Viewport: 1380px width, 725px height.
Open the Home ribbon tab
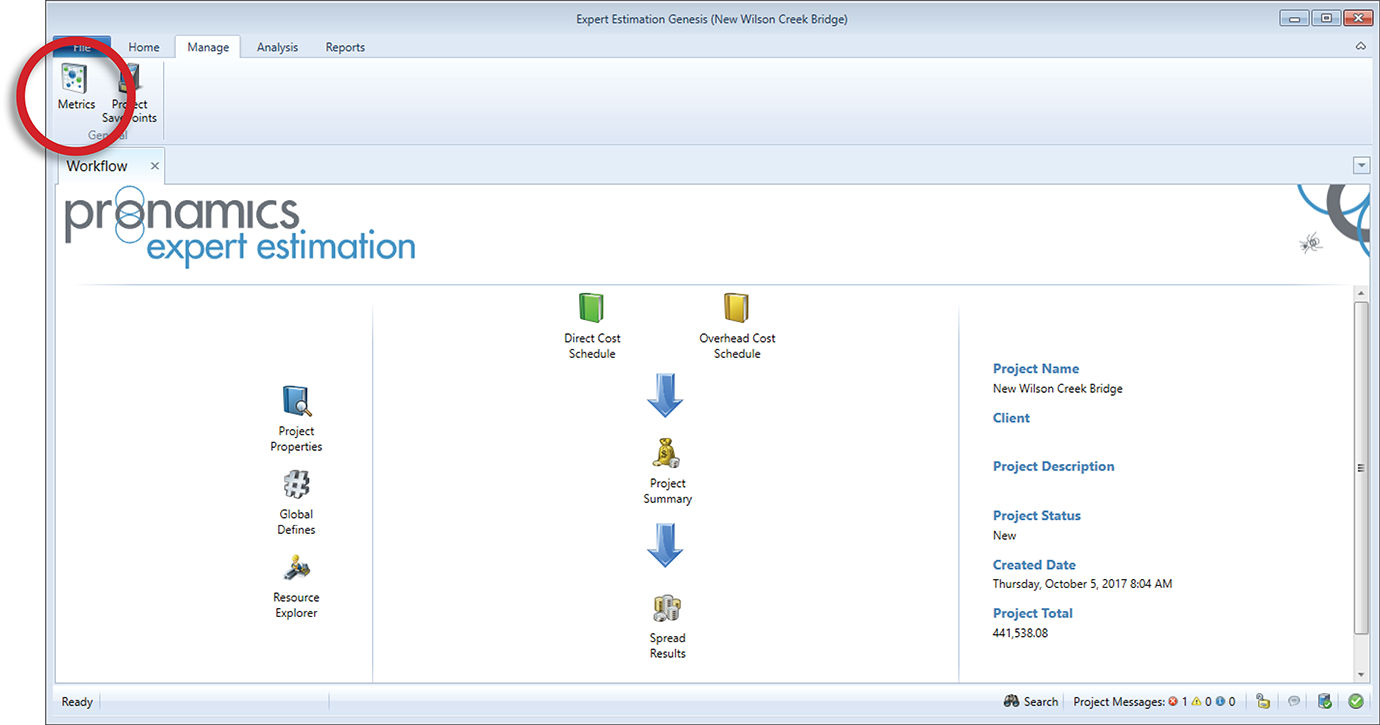click(144, 47)
